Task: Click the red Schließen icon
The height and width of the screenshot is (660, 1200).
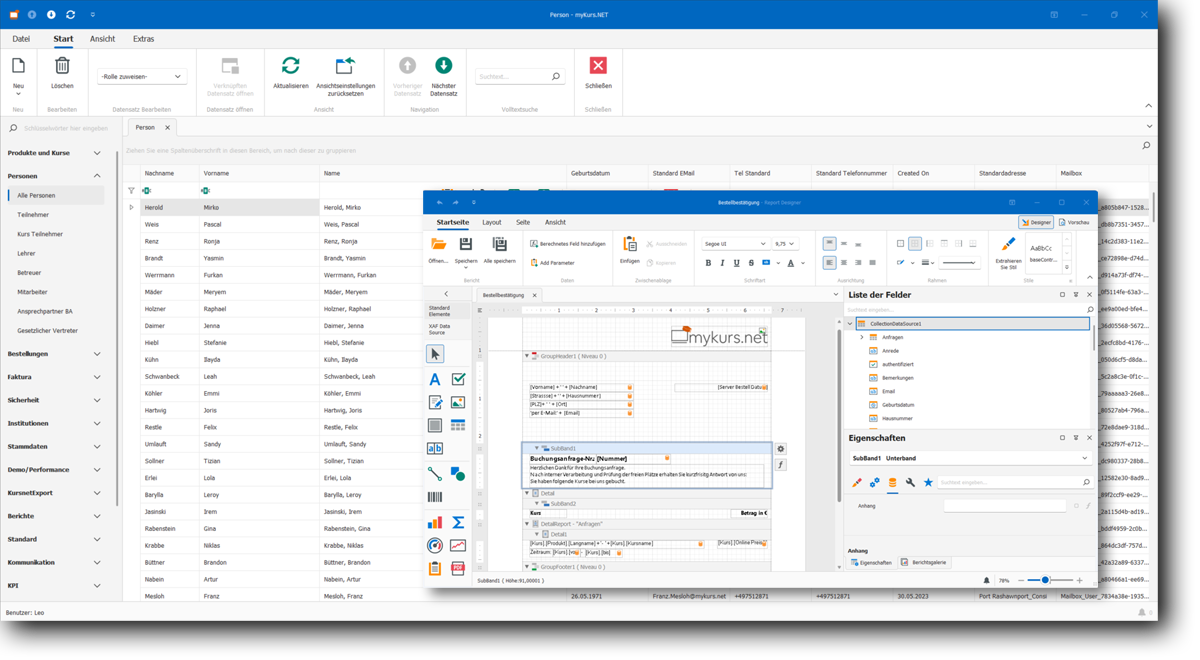Action: tap(598, 66)
